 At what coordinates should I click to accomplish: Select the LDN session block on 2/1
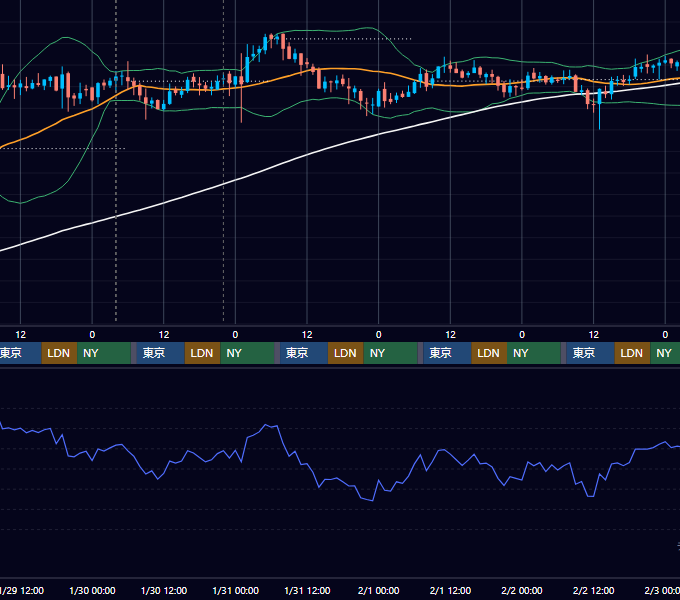click(489, 353)
